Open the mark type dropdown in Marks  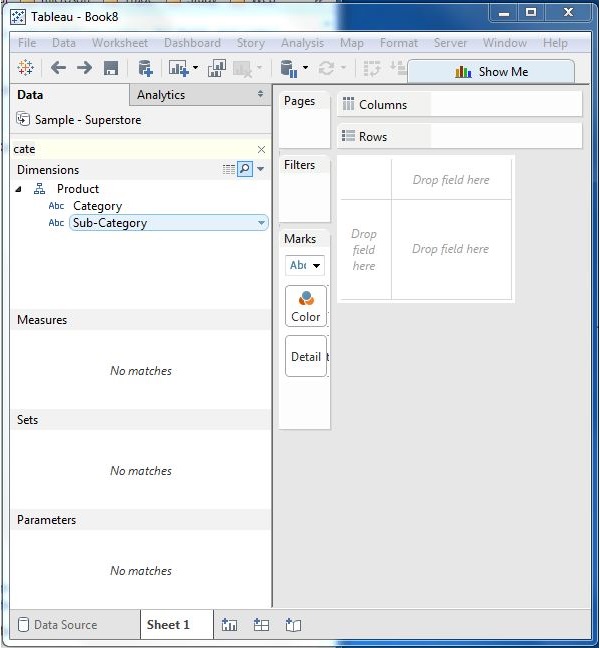point(305,265)
